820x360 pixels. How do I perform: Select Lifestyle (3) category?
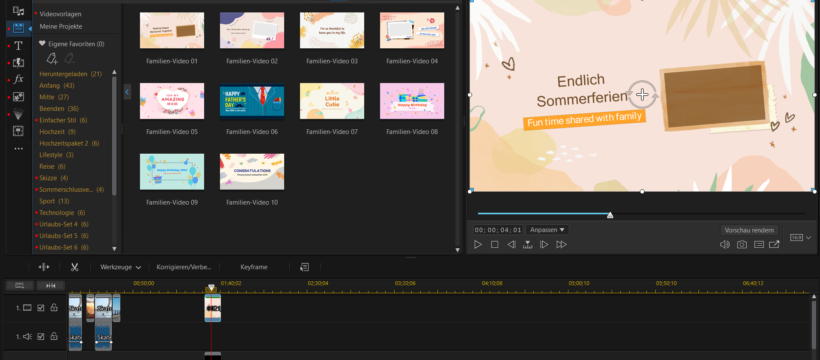tap(56, 155)
